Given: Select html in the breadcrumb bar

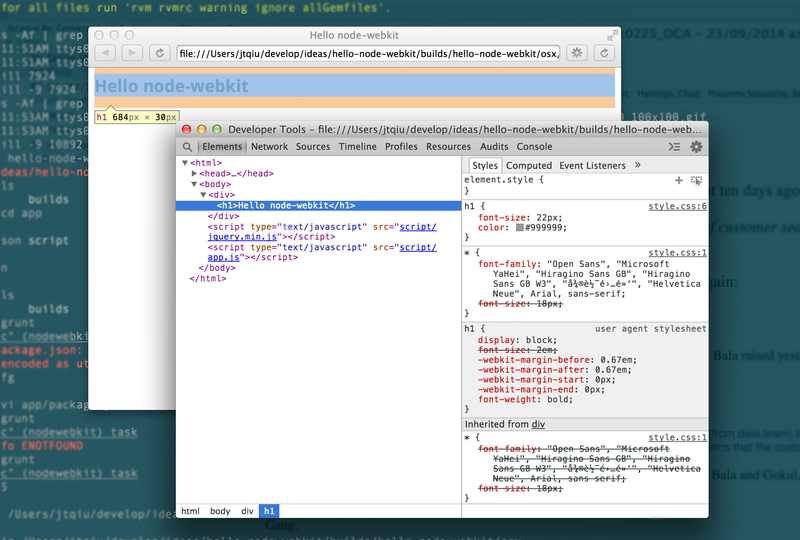Looking at the screenshot, I should coord(190,511).
